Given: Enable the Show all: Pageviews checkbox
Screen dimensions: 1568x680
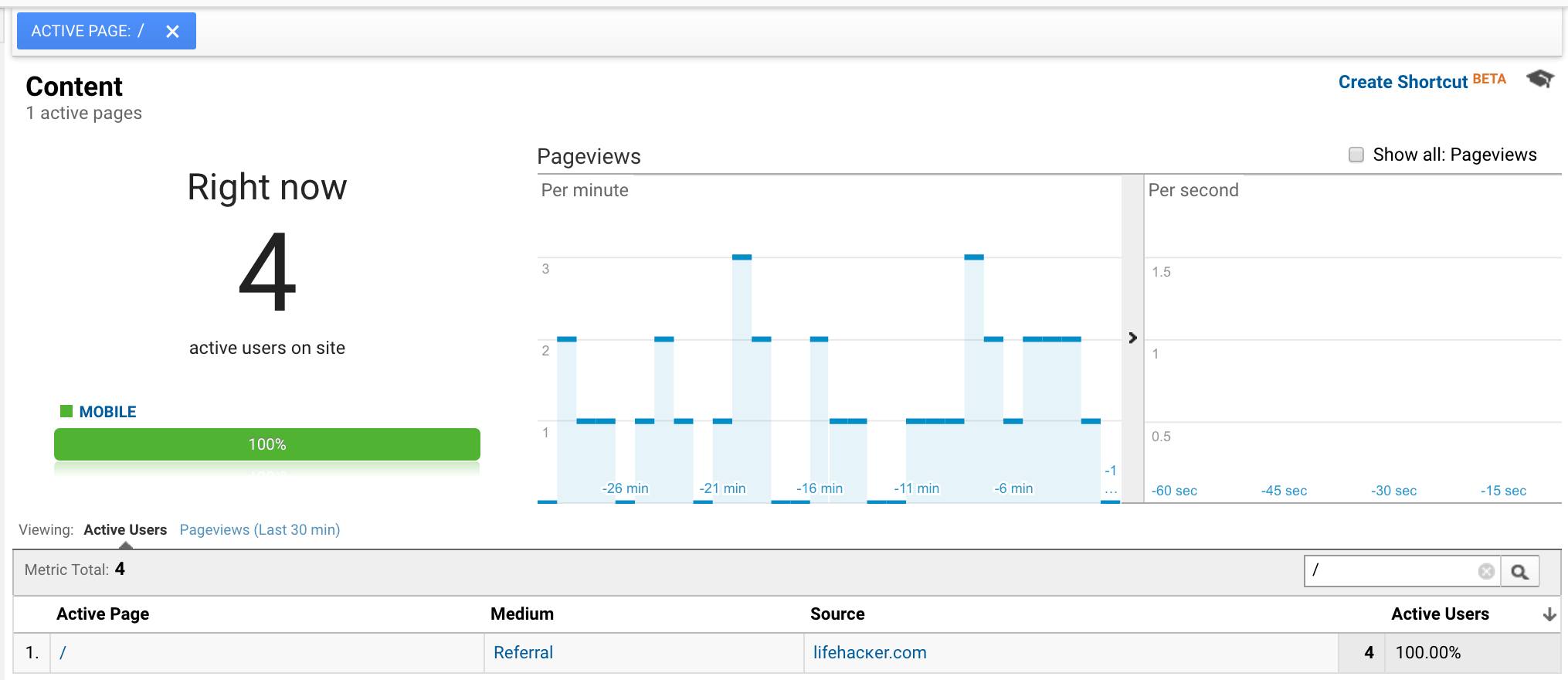Looking at the screenshot, I should (1356, 155).
